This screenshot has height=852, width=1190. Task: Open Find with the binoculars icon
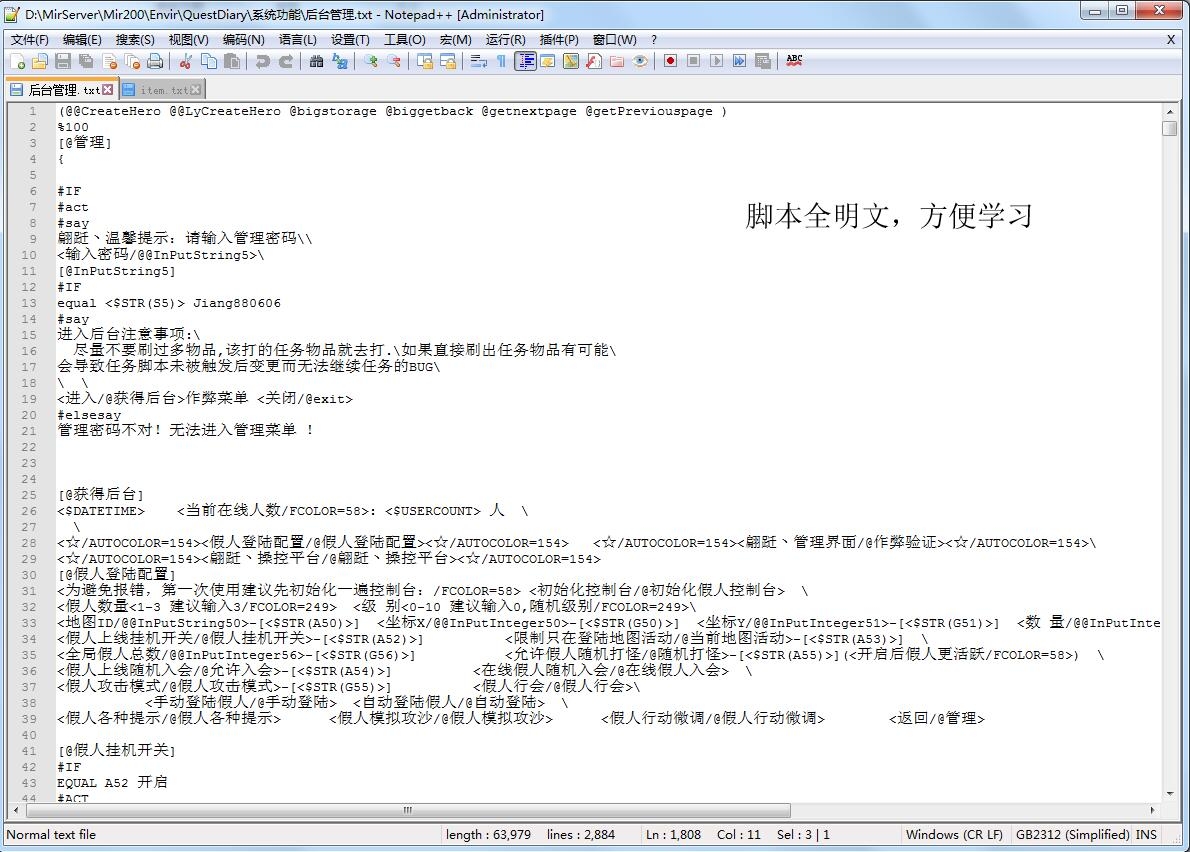316,61
